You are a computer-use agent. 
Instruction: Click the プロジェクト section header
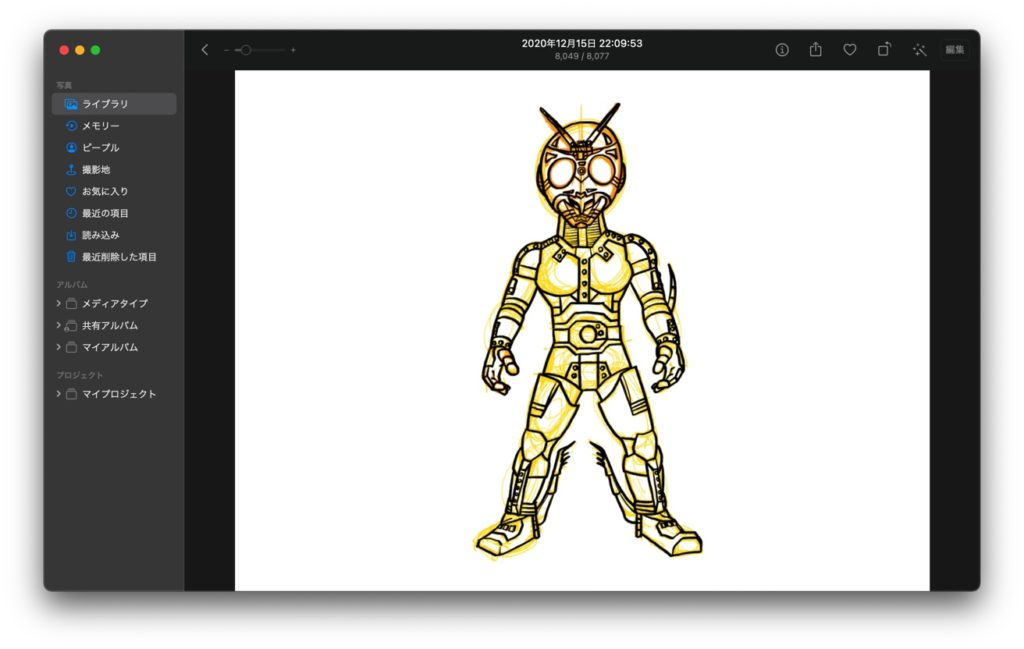[x=80, y=375]
